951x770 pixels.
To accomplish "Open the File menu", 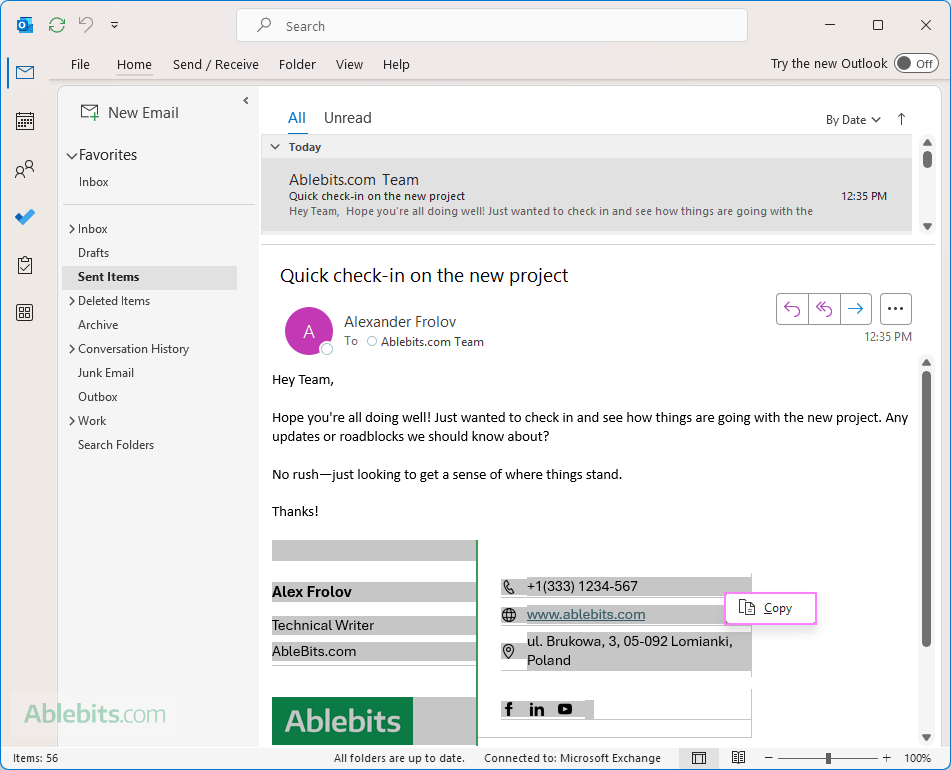I will point(80,64).
